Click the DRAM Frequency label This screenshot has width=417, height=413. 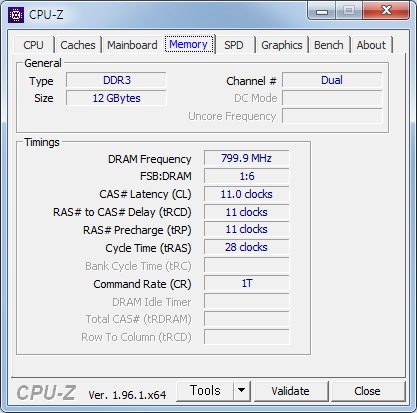click(x=150, y=159)
